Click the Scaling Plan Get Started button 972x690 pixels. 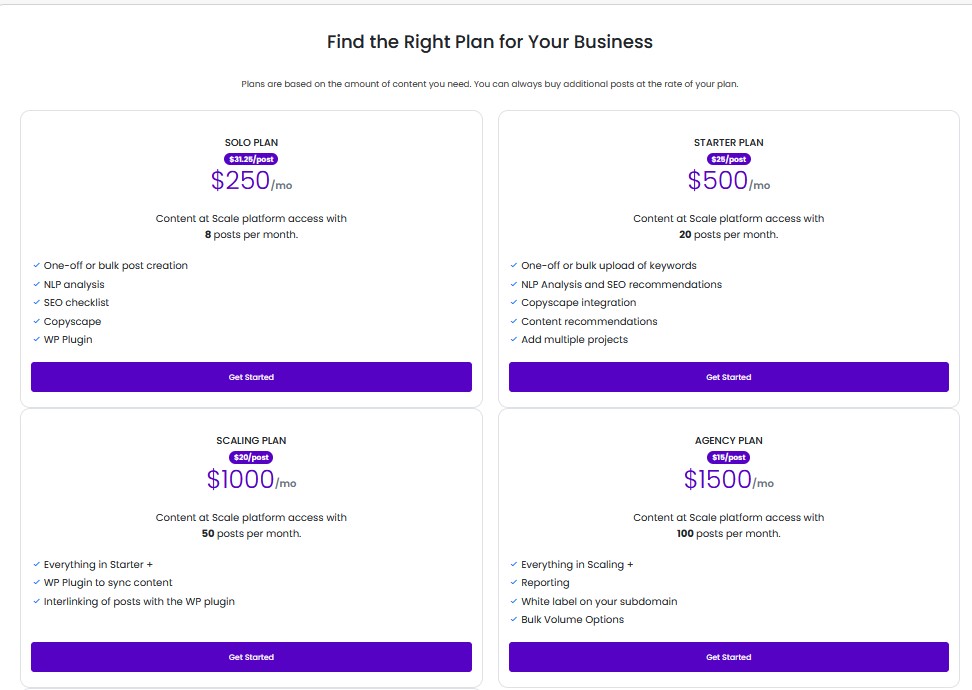[x=251, y=657]
